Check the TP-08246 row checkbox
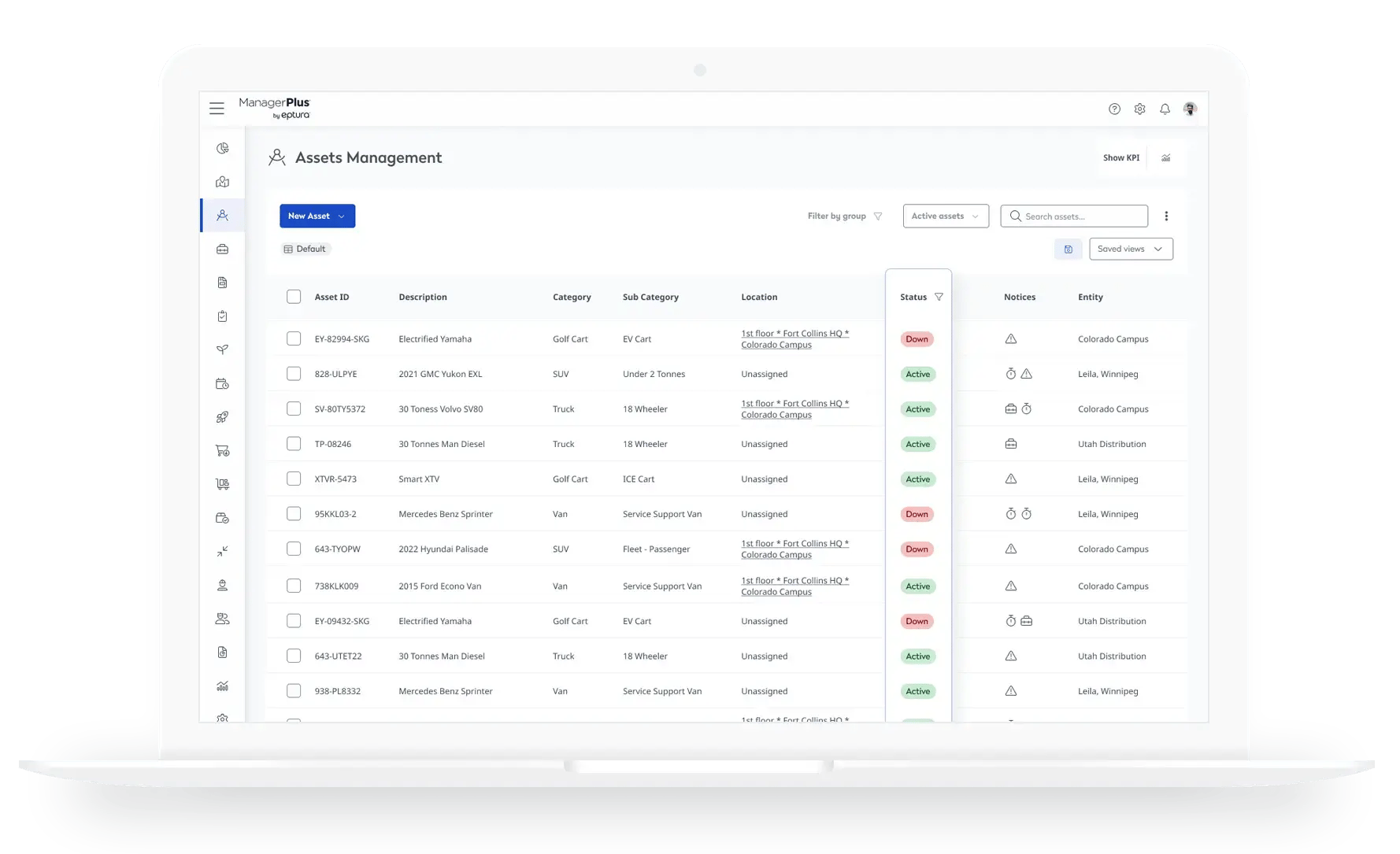 (x=294, y=444)
